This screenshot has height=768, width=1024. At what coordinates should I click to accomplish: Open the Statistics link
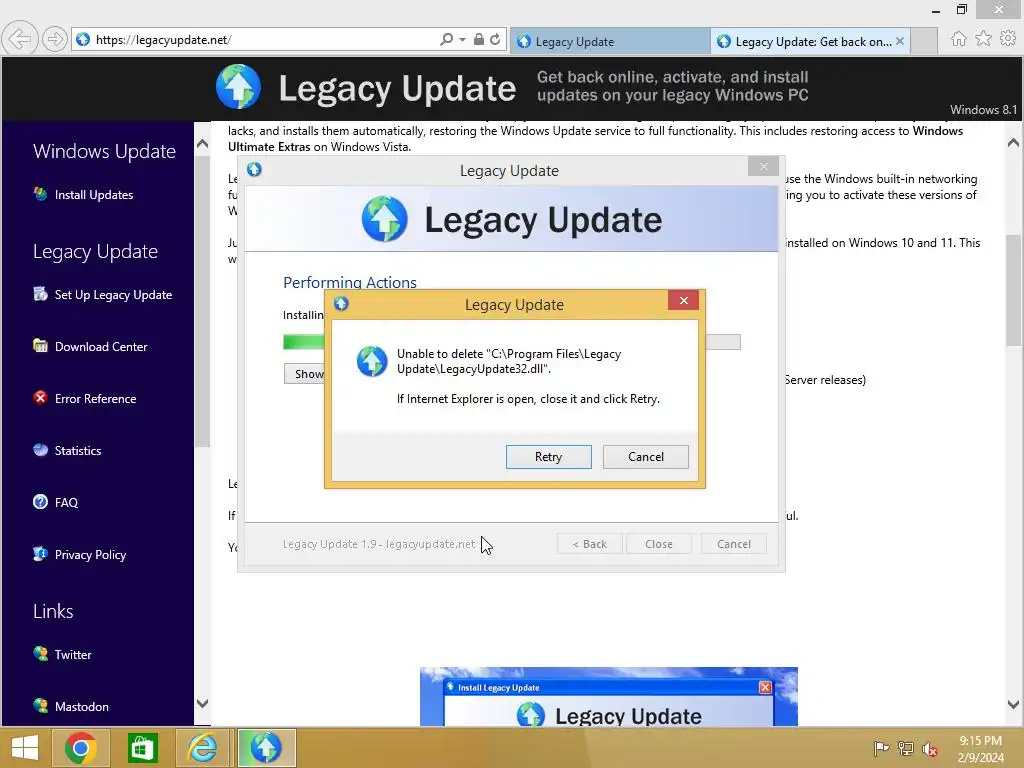click(78, 451)
